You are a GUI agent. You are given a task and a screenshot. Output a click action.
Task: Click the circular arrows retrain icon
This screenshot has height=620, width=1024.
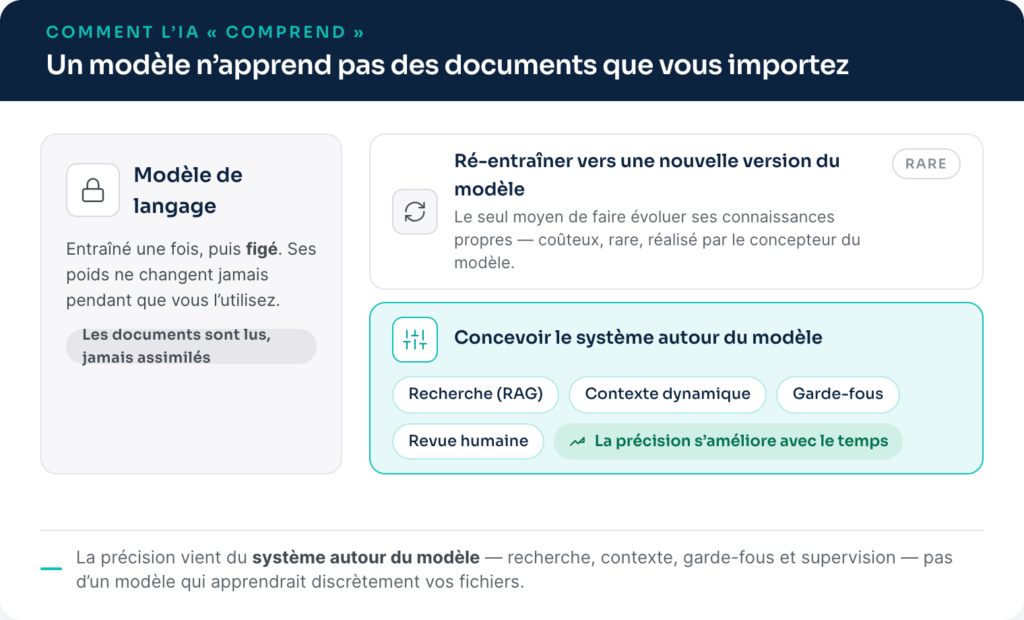click(x=415, y=212)
